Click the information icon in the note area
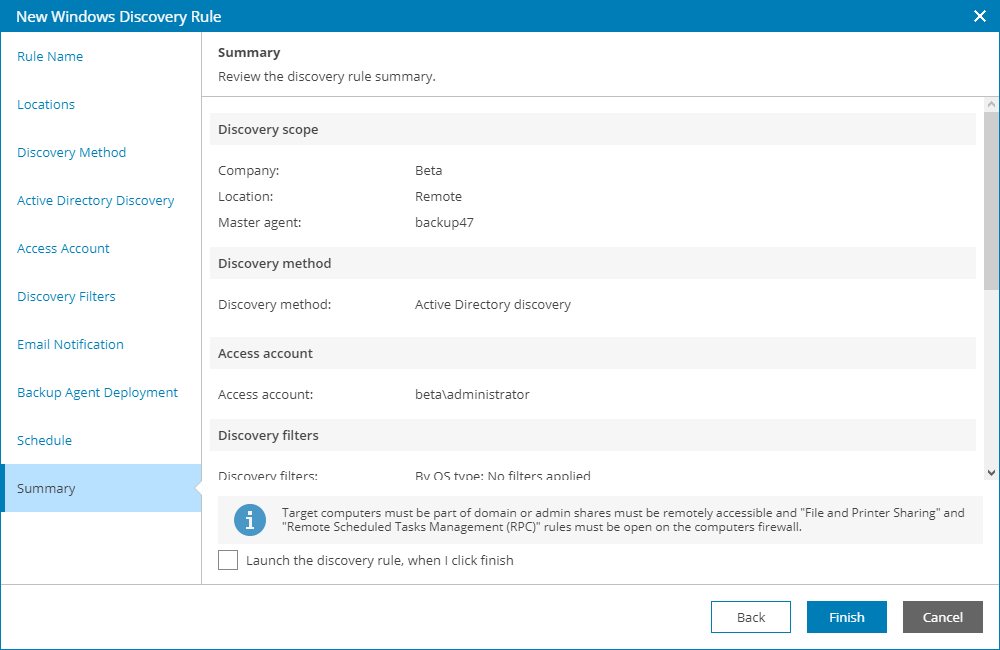This screenshot has height=650, width=1000. click(250, 520)
